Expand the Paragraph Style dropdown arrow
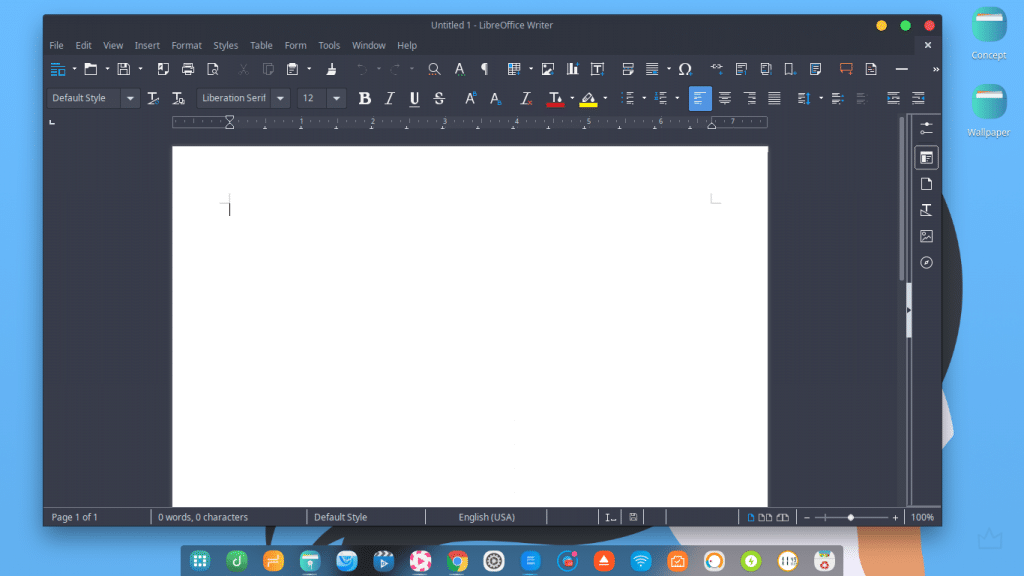The width and height of the screenshot is (1024, 576). 130,99
